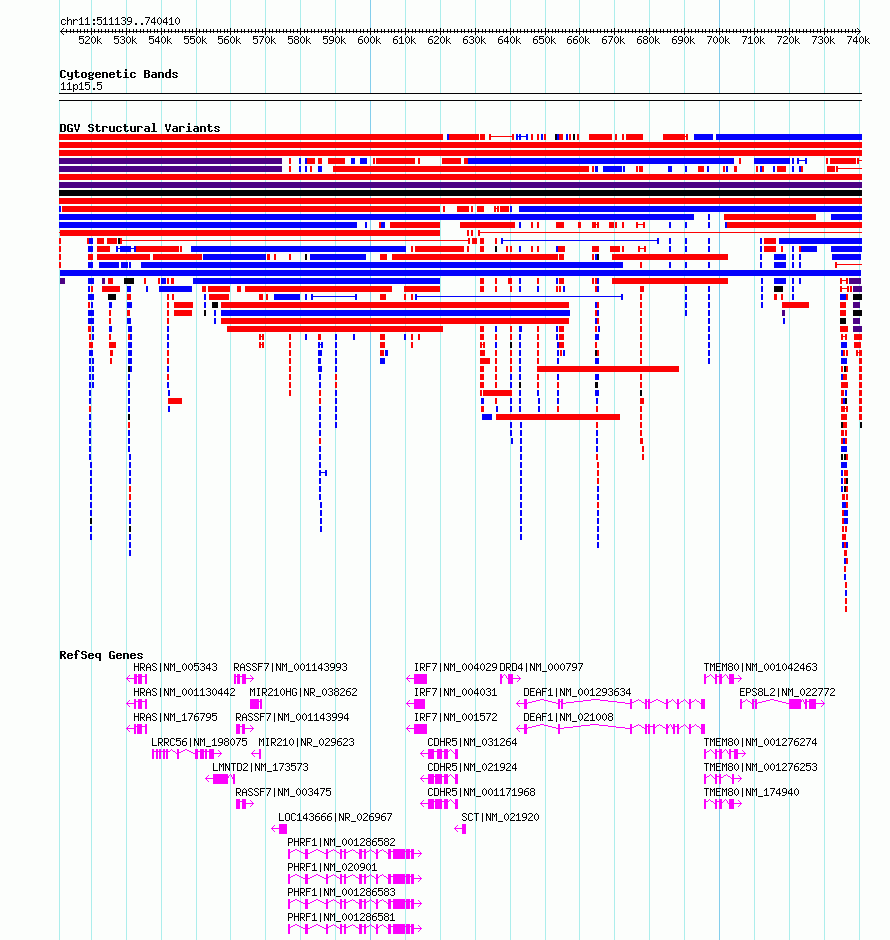Click CDHR5|NM_001171968 gene label

pyautogui.click(x=481, y=792)
